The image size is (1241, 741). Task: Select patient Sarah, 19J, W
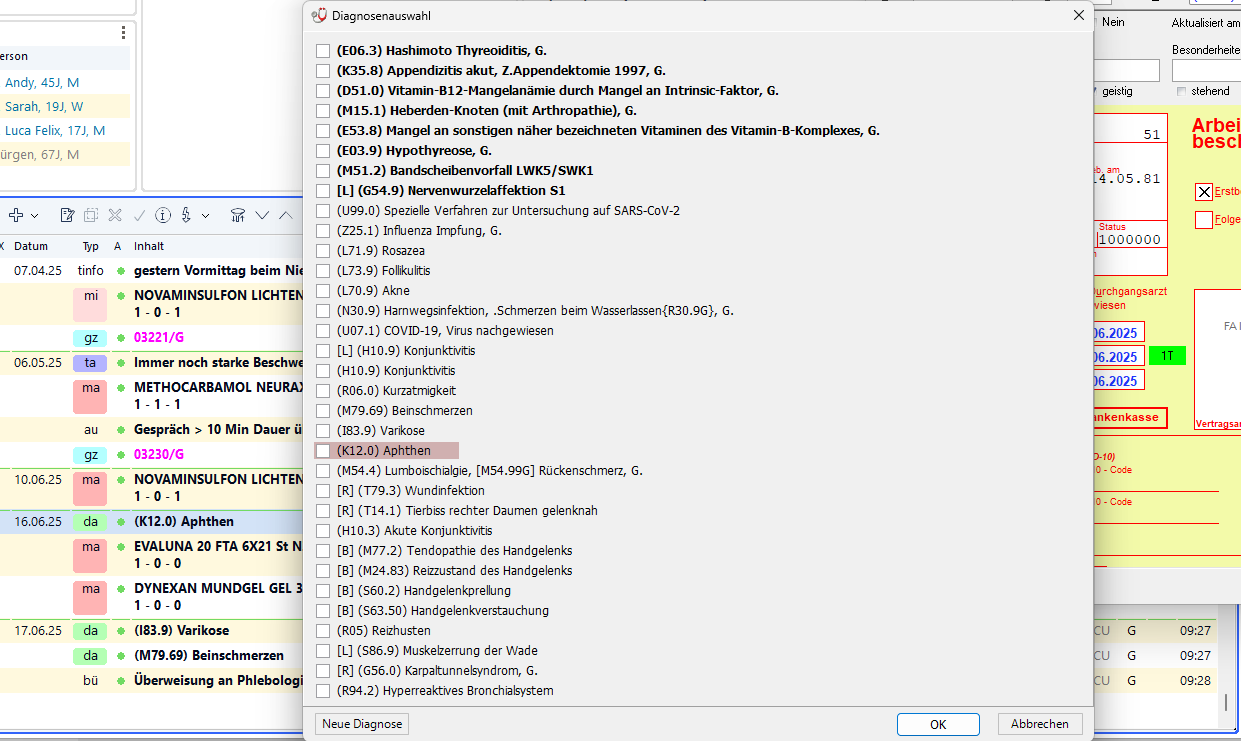pos(44,106)
